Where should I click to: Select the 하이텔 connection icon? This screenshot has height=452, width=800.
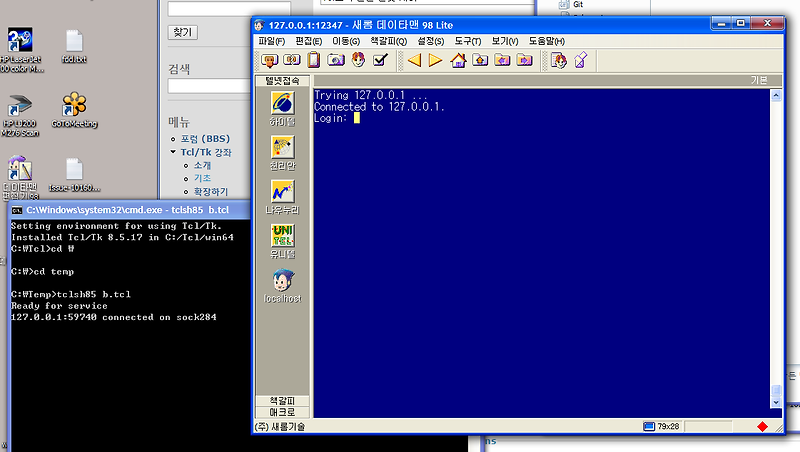coord(283,104)
